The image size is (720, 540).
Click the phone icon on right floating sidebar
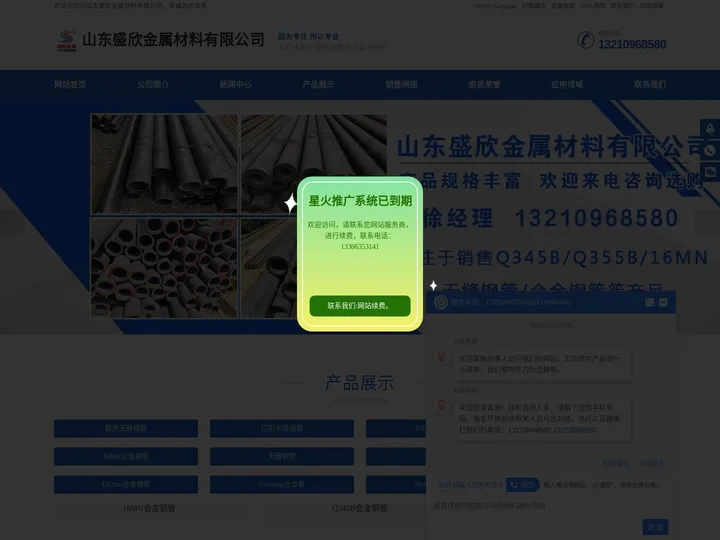[710, 151]
